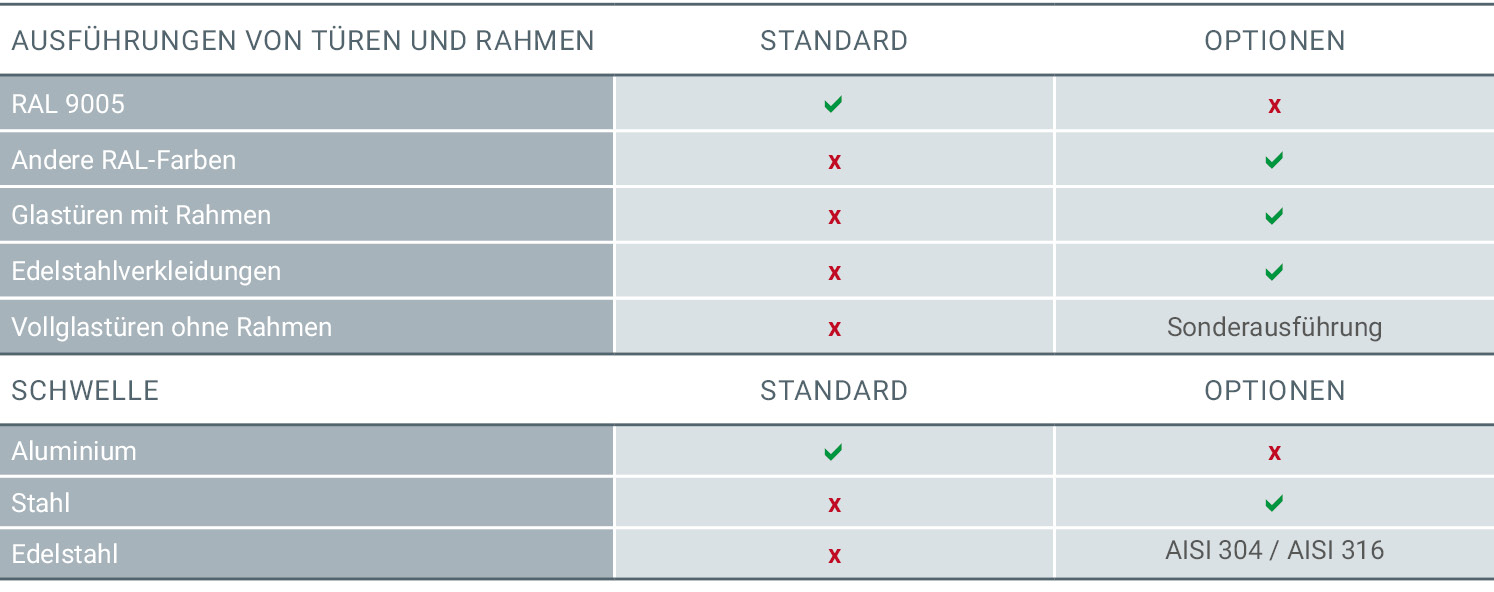
Task: Select the Sonderausführung cell
Action: click(x=1274, y=327)
